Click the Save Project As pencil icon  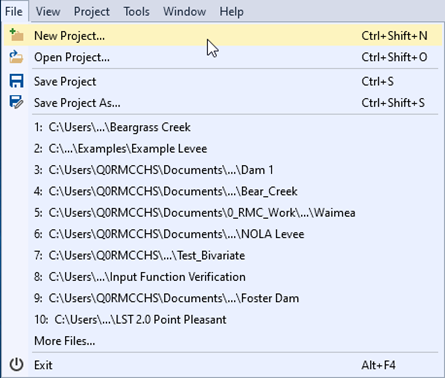(x=16, y=102)
